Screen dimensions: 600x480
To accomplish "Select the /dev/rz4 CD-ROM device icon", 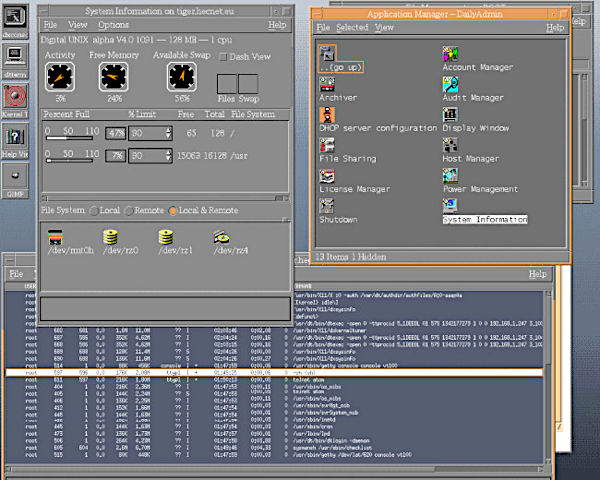I will click(x=221, y=237).
